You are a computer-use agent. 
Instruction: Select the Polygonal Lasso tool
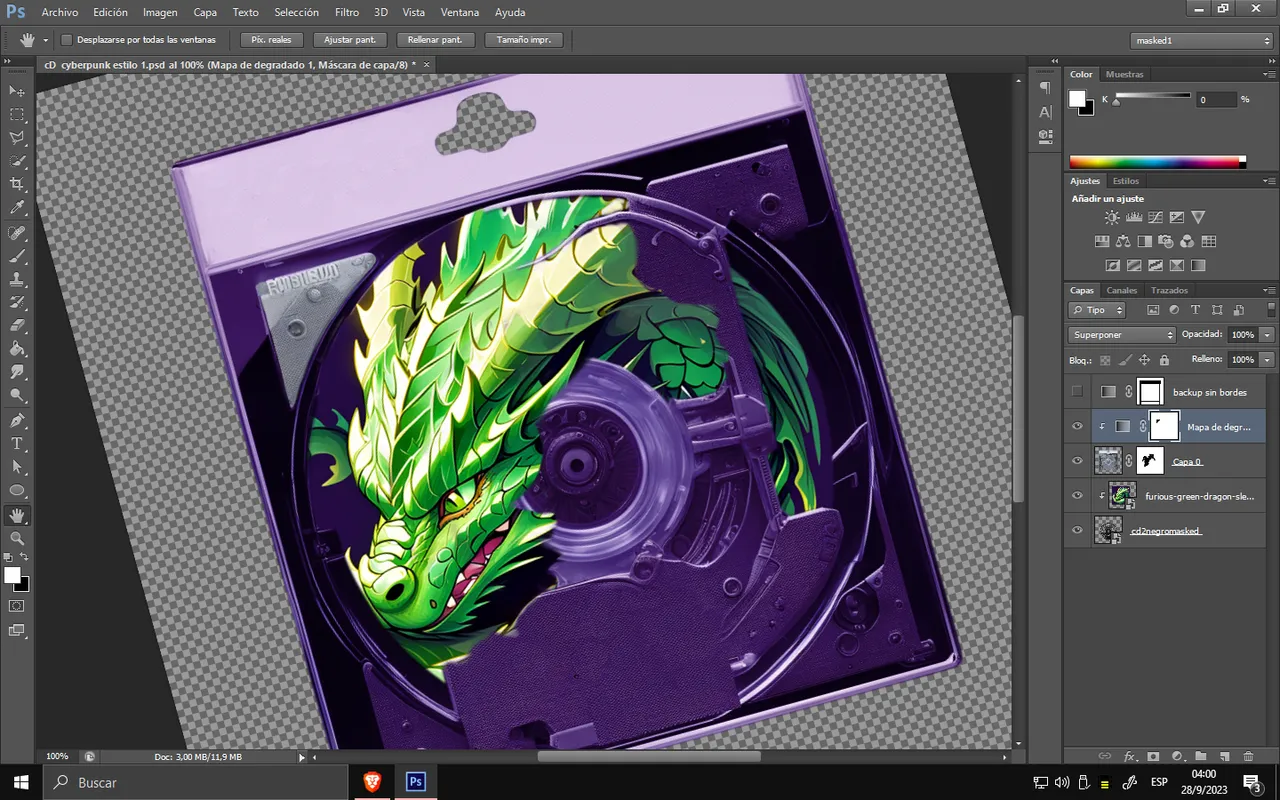point(17,138)
